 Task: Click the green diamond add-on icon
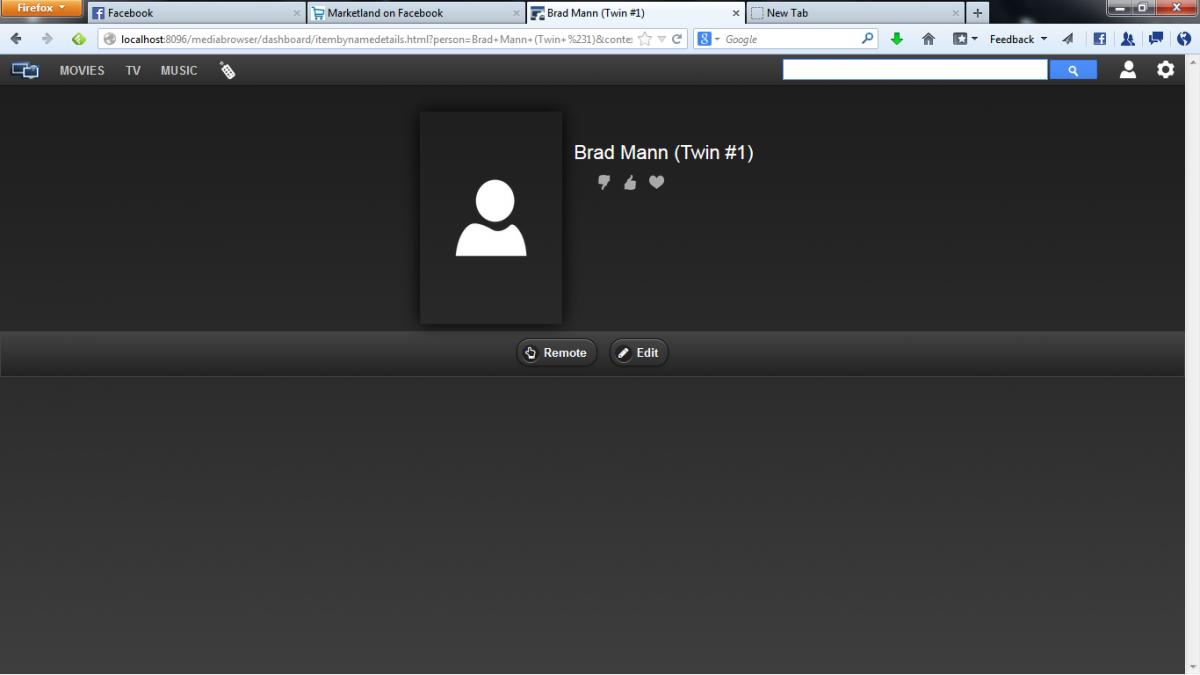[79, 39]
